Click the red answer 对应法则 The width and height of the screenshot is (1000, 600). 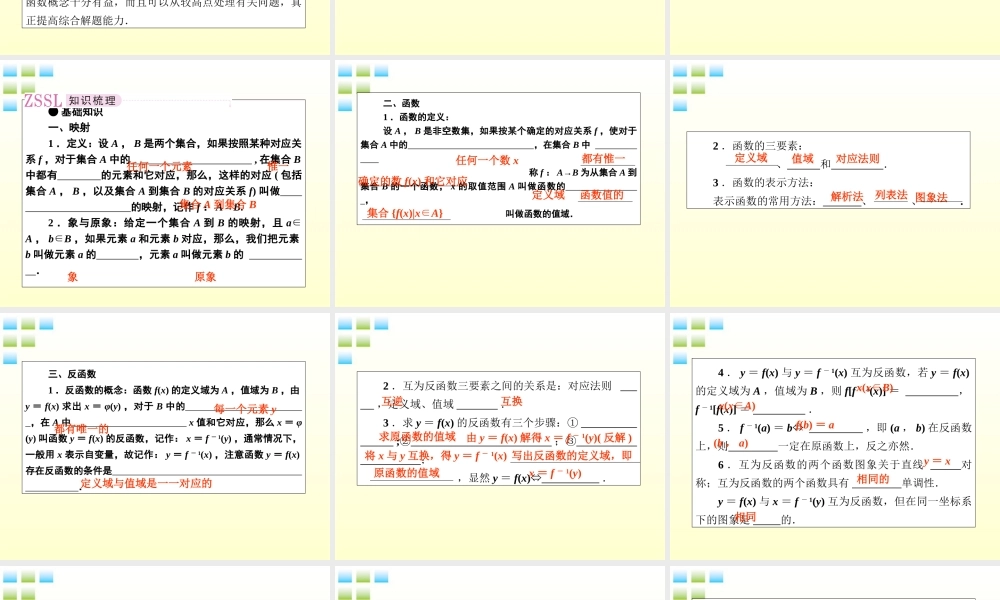coord(858,158)
